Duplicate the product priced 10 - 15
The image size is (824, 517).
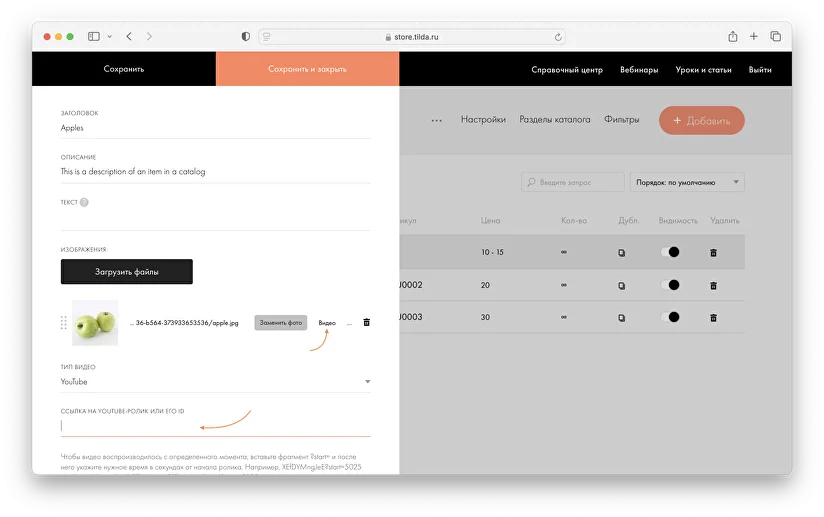(621, 253)
